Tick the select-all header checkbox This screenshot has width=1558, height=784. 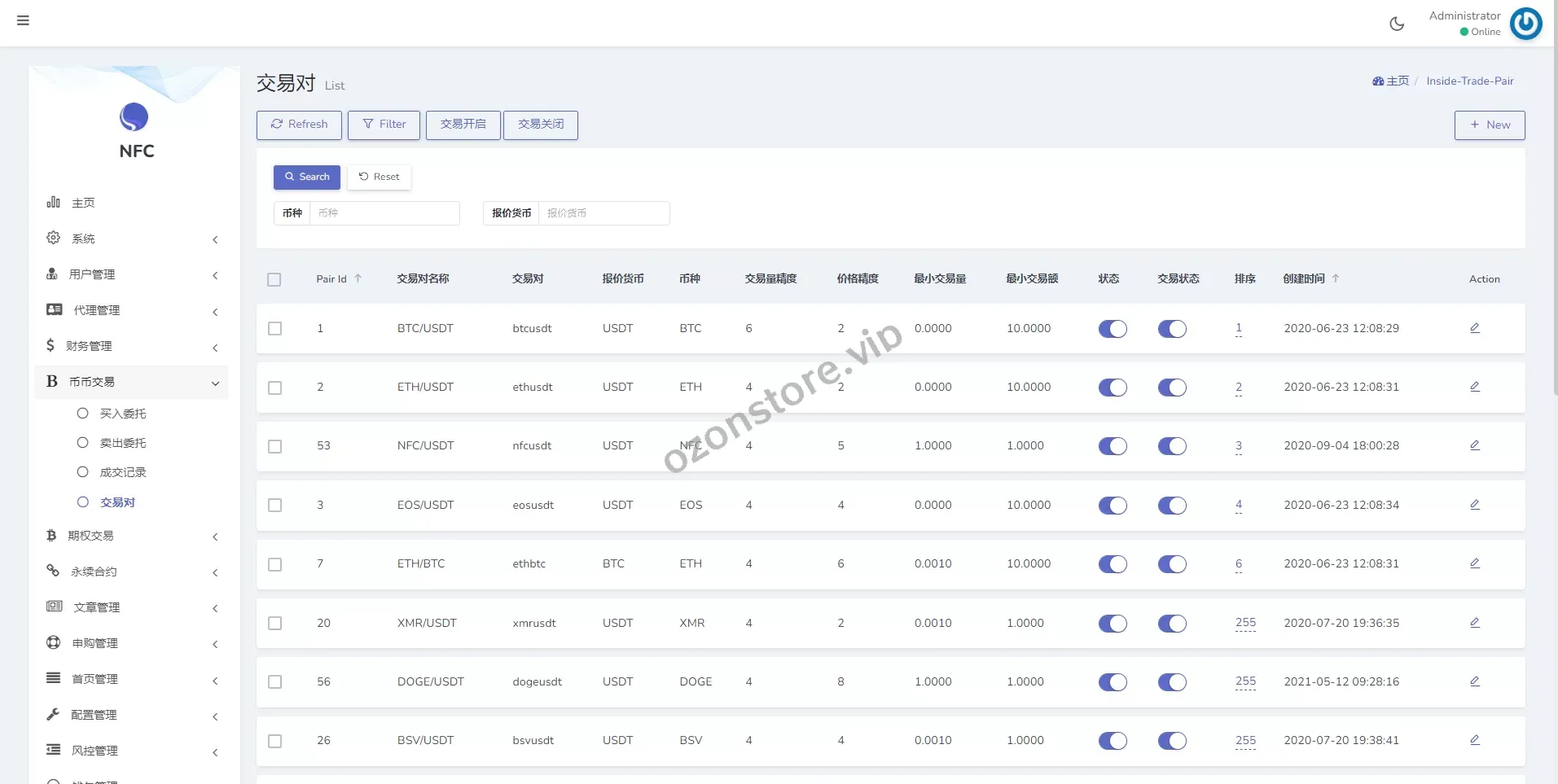point(274,279)
